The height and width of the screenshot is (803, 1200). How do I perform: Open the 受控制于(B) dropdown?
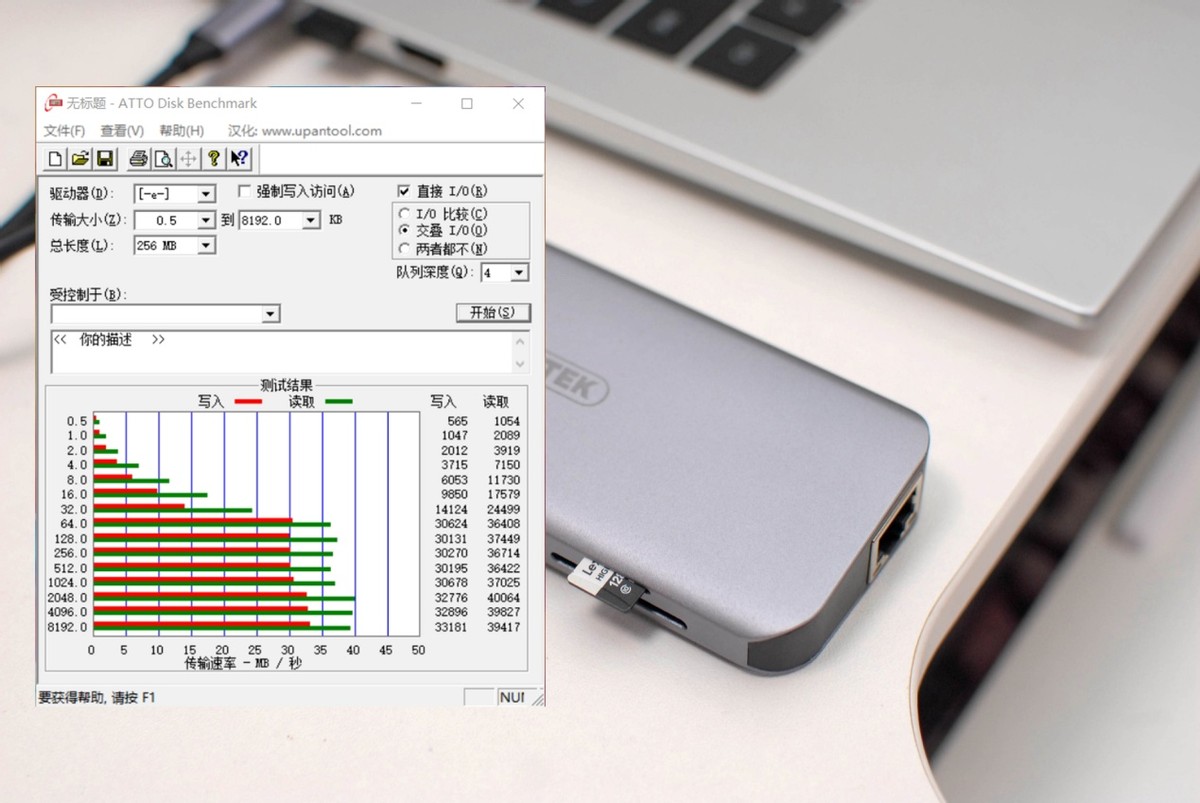click(x=270, y=314)
